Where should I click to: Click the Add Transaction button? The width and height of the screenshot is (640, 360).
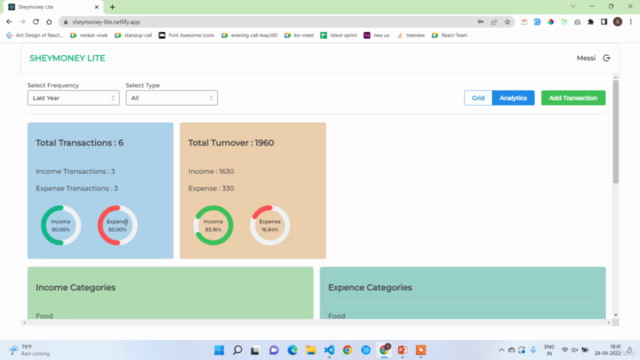click(x=573, y=98)
